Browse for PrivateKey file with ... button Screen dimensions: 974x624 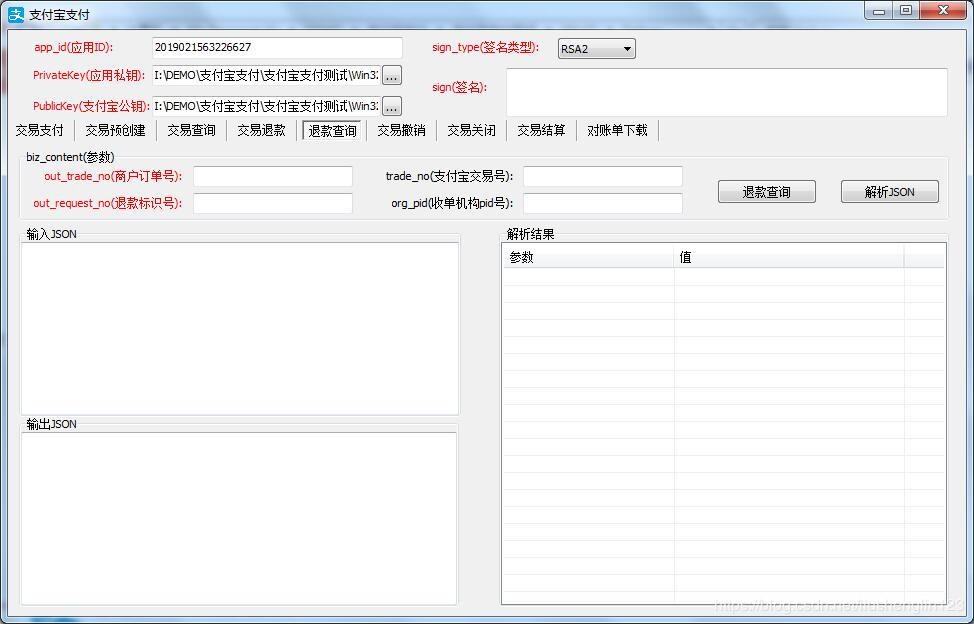point(391,76)
